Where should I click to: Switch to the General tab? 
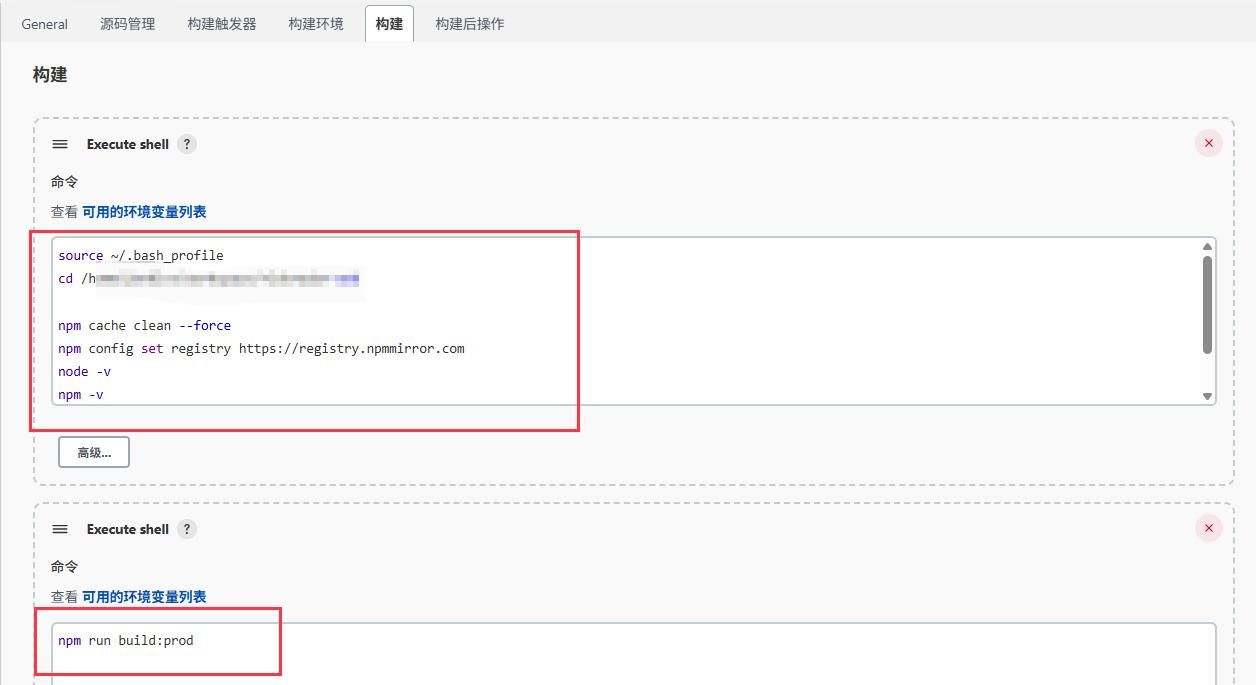(43, 23)
